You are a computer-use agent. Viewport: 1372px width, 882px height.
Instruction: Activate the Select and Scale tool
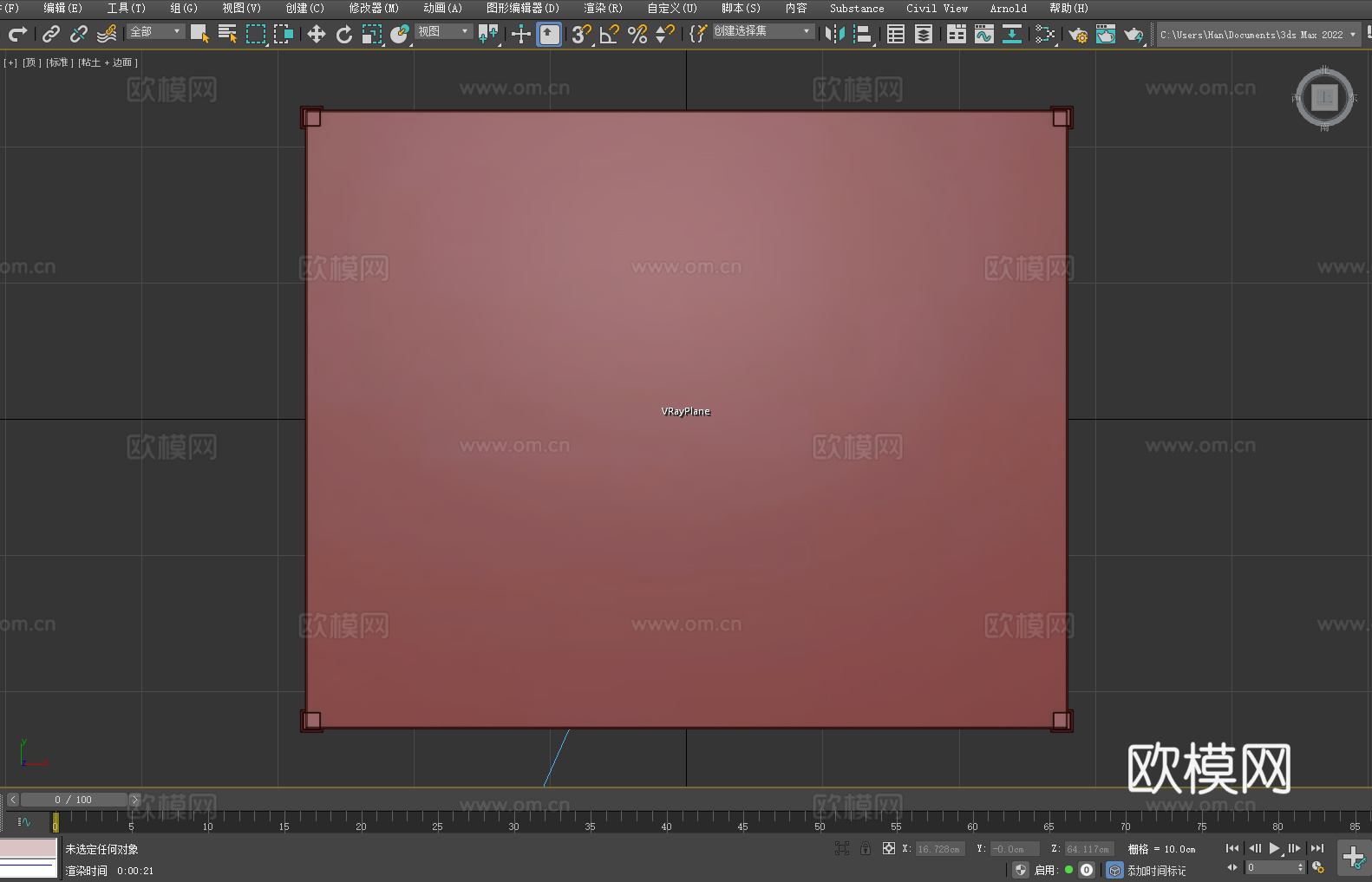pos(372,34)
